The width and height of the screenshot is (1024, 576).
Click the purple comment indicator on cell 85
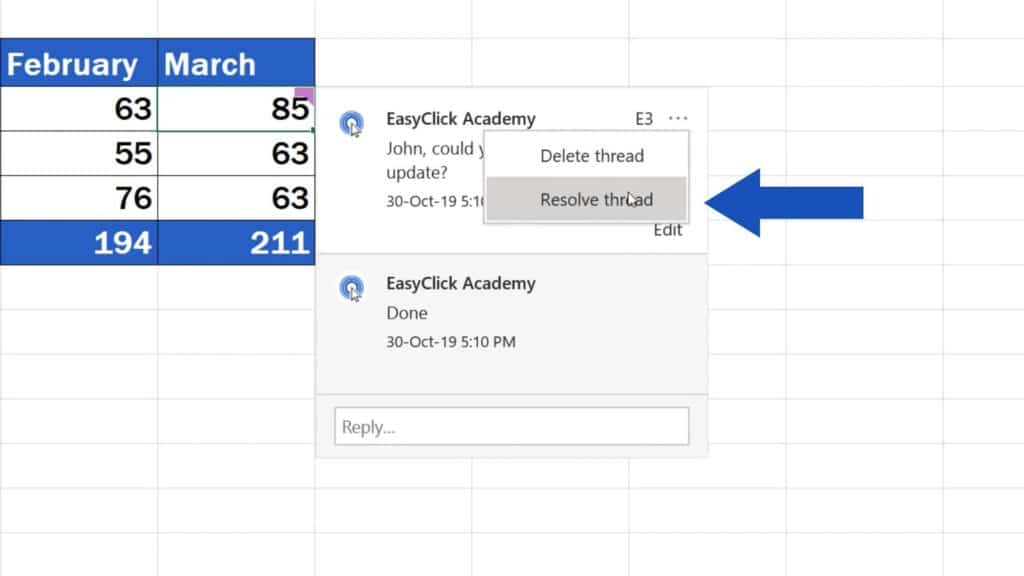pyautogui.click(x=303, y=92)
